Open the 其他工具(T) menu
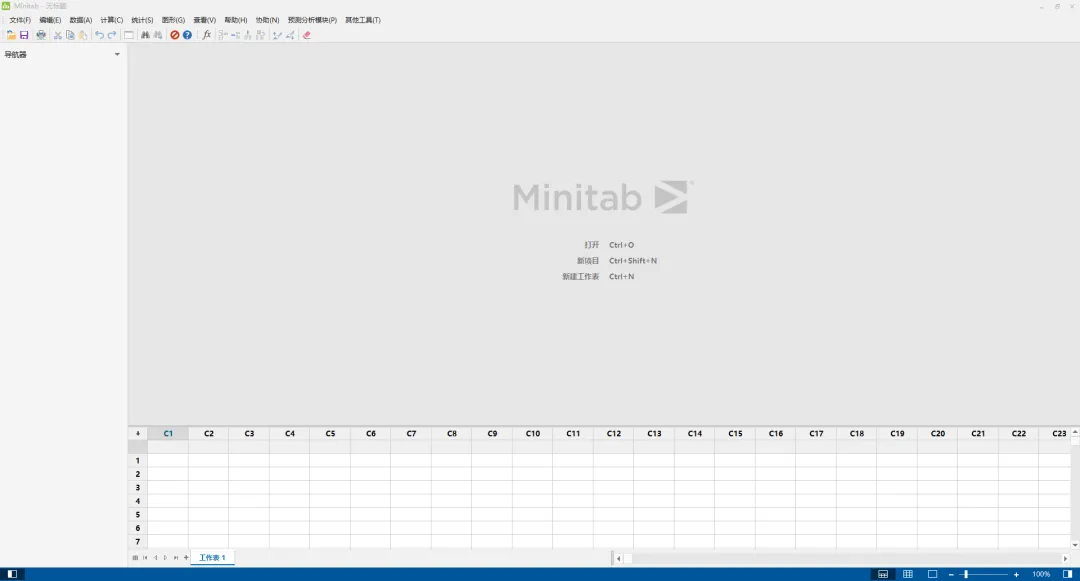 point(363,20)
